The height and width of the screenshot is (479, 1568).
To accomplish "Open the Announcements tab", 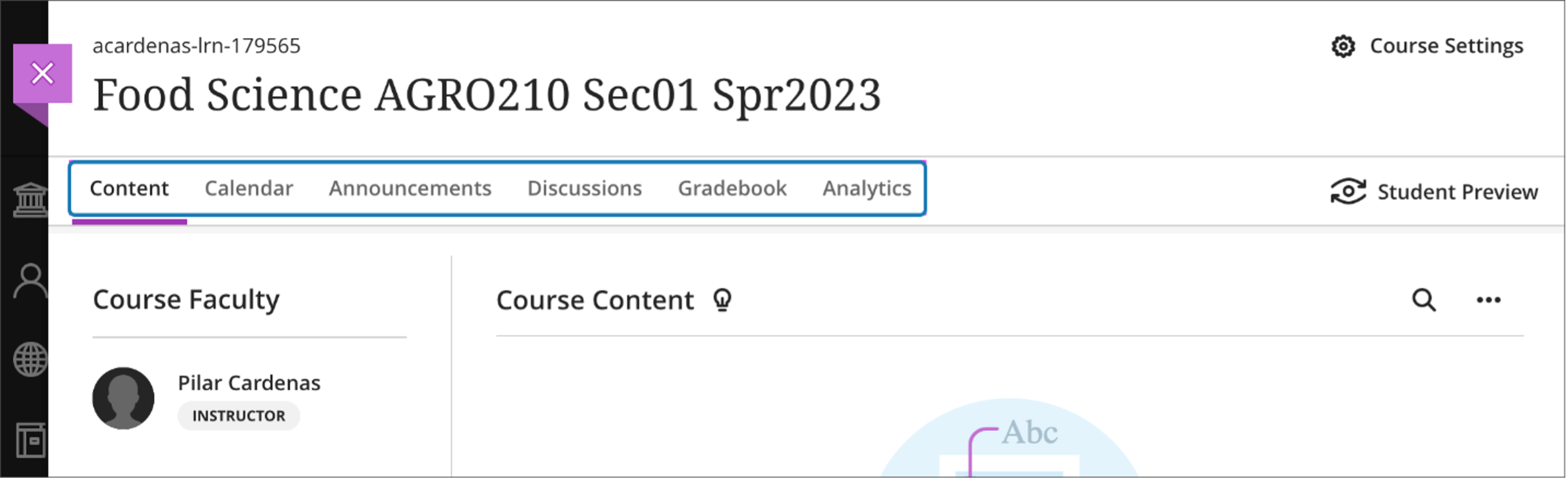I will coord(410,188).
